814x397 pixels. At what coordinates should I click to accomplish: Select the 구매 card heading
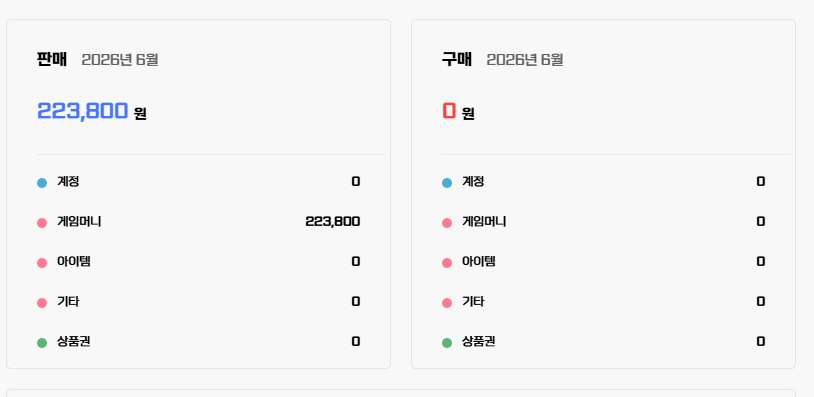[457, 59]
